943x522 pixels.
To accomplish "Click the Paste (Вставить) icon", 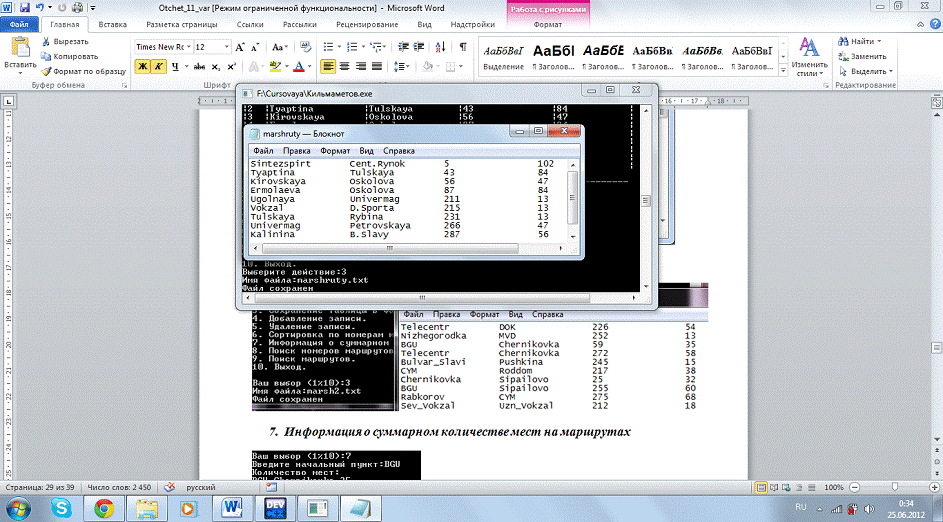I will click(20, 49).
